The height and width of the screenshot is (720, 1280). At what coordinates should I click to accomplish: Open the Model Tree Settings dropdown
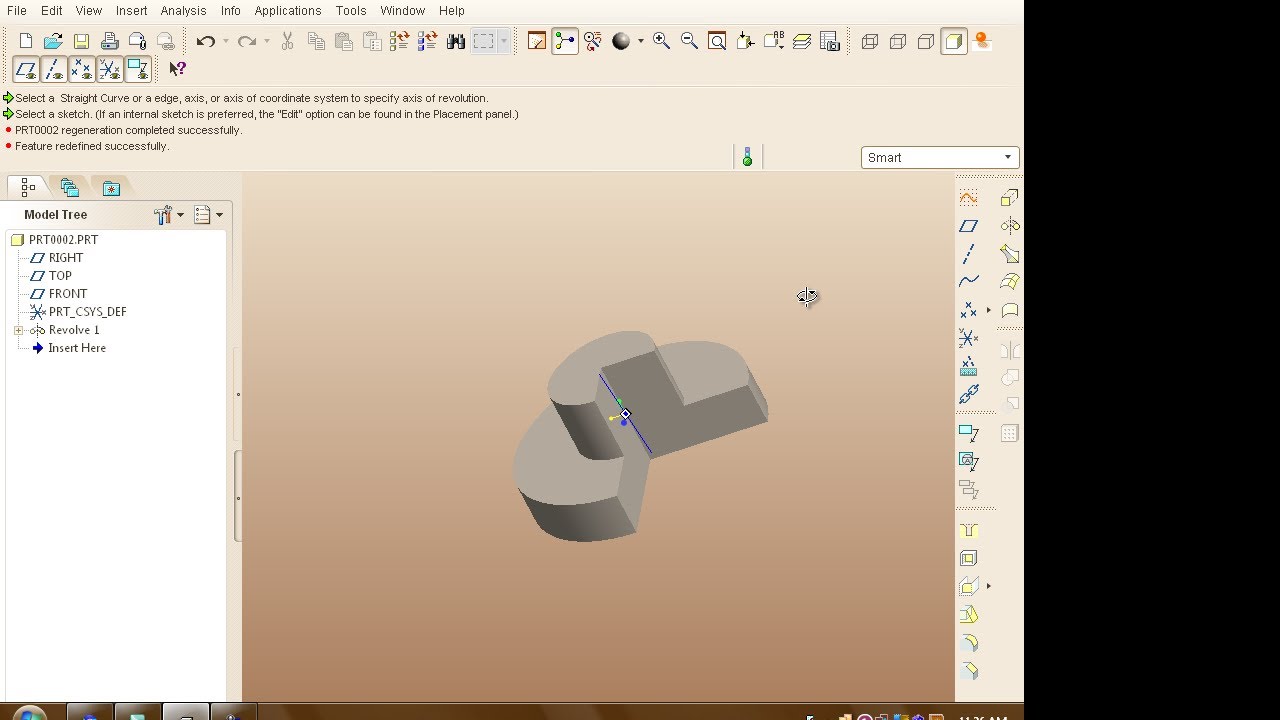pyautogui.click(x=169, y=215)
